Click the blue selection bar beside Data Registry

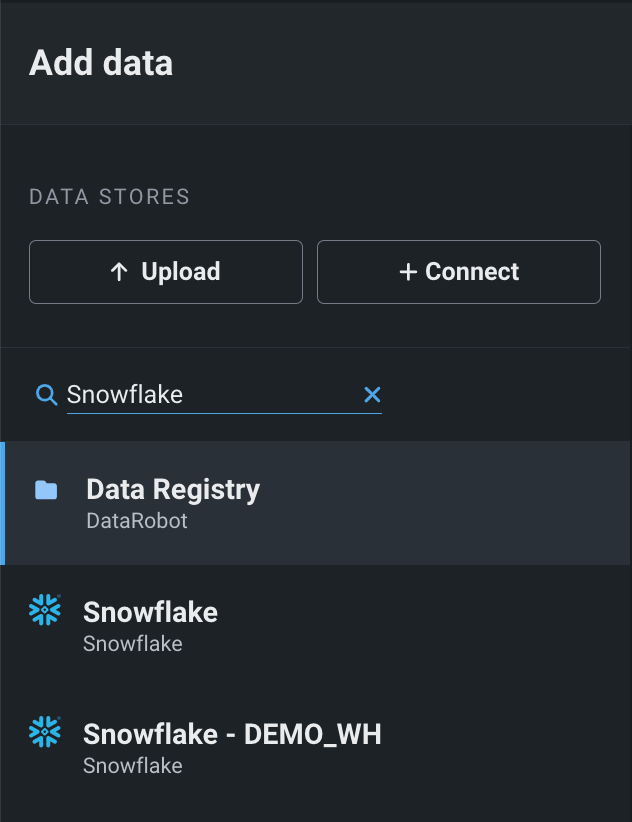coord(3,503)
